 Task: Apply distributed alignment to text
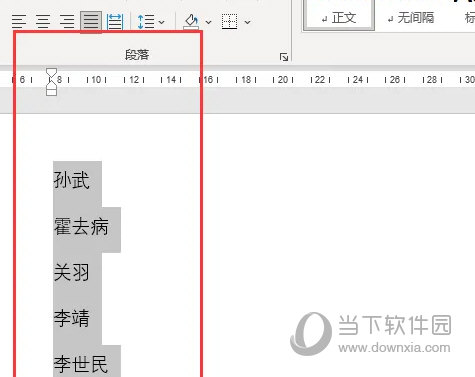coord(115,21)
